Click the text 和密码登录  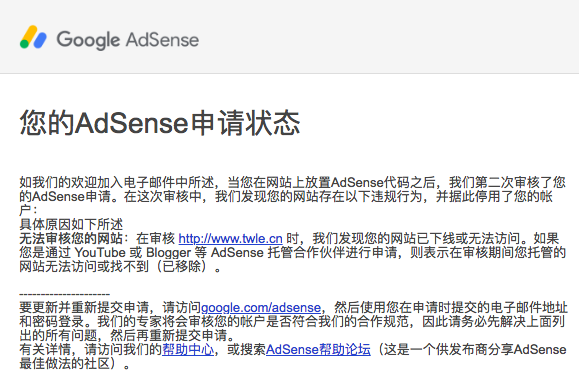click(x=52, y=322)
